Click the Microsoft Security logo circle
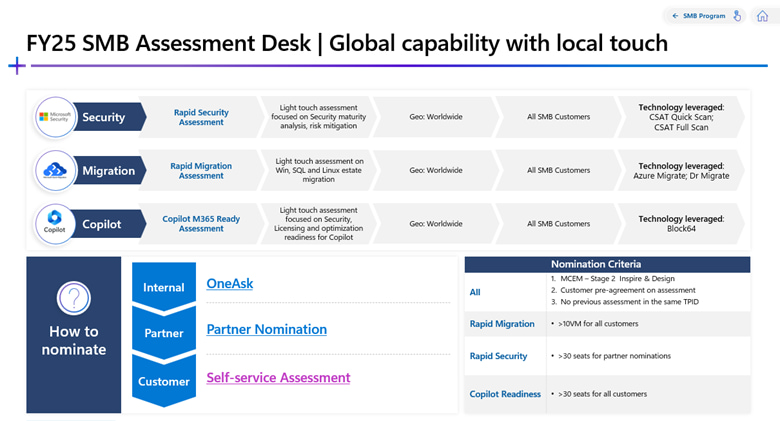The height and width of the screenshot is (421, 780). [x=55, y=117]
